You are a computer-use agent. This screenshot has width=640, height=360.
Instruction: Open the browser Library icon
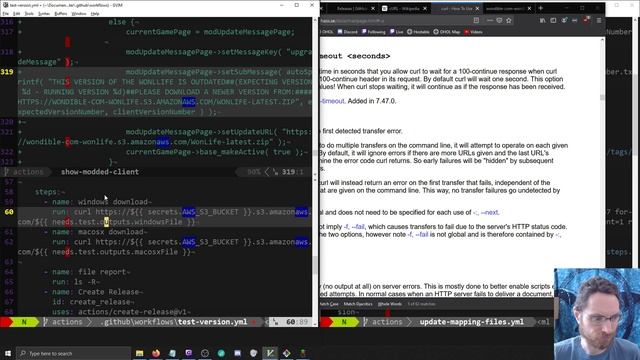(542, 20)
